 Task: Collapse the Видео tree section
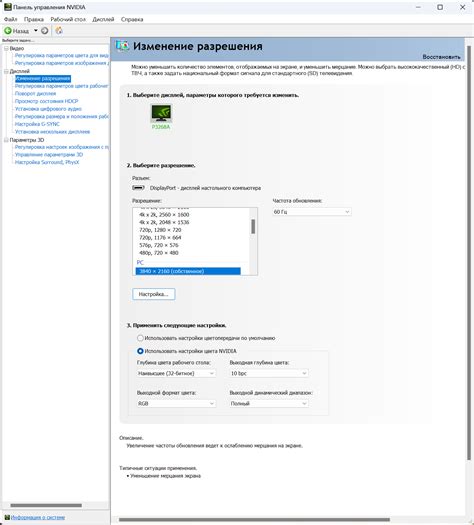point(6,49)
